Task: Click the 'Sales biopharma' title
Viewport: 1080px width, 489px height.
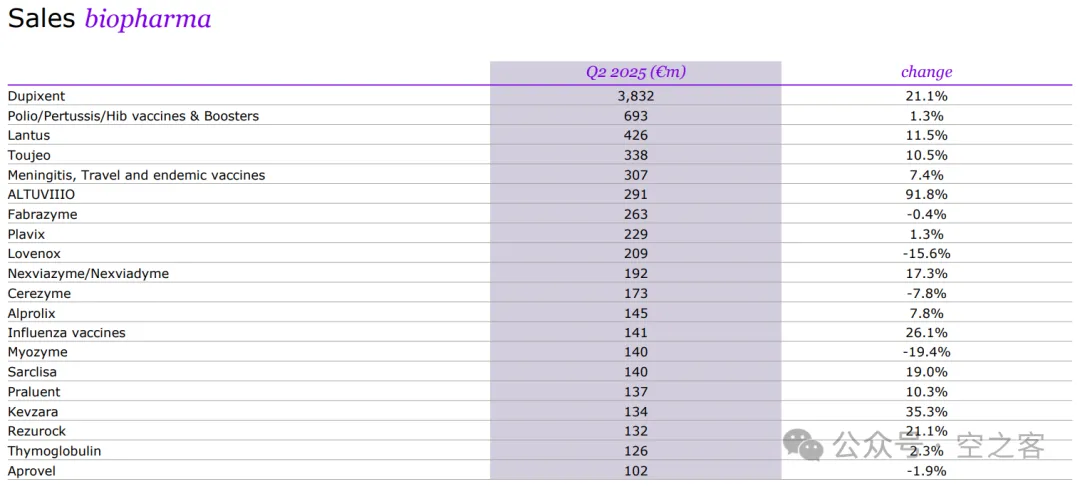Action: pos(109,19)
